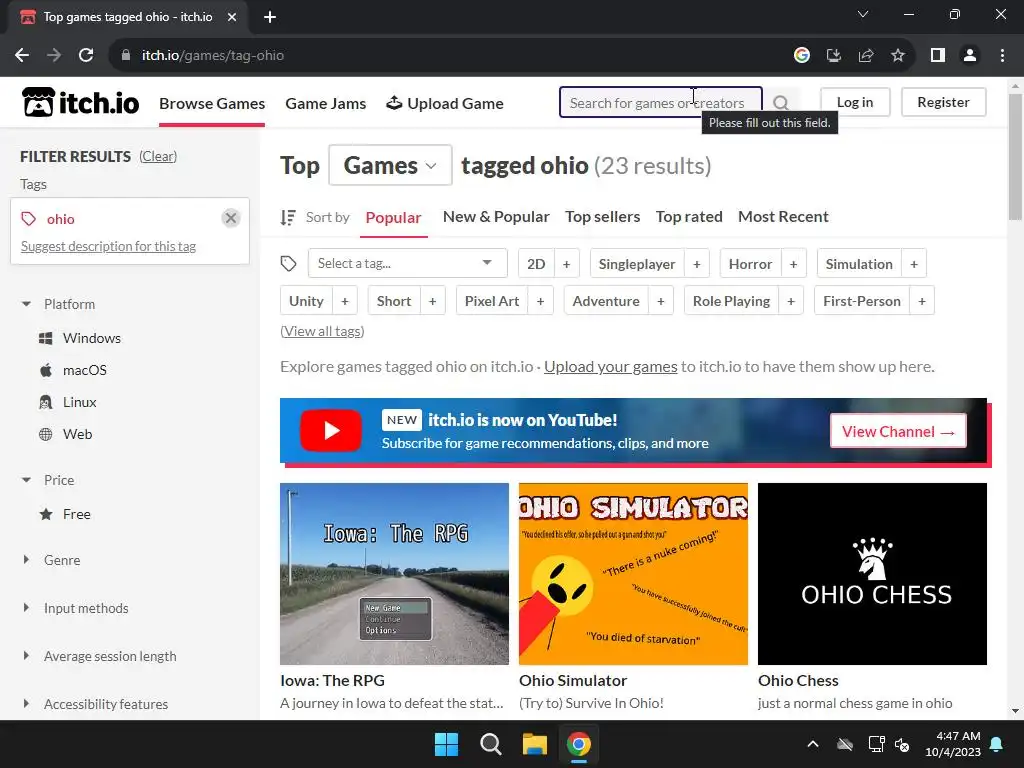Click the itch.io logo
The image size is (1024, 768).
click(80, 103)
